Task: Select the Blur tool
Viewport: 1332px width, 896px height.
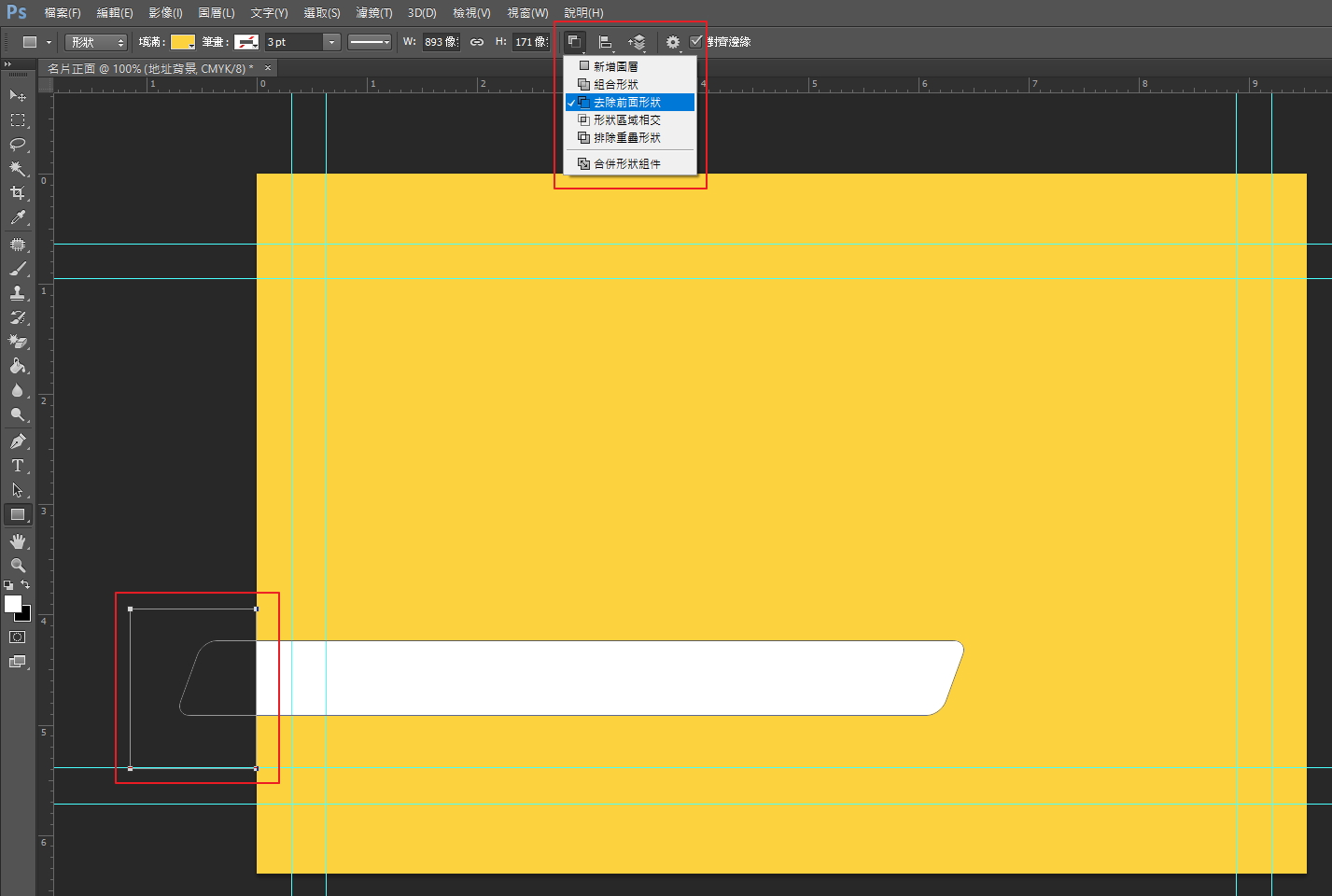Action: [18, 390]
